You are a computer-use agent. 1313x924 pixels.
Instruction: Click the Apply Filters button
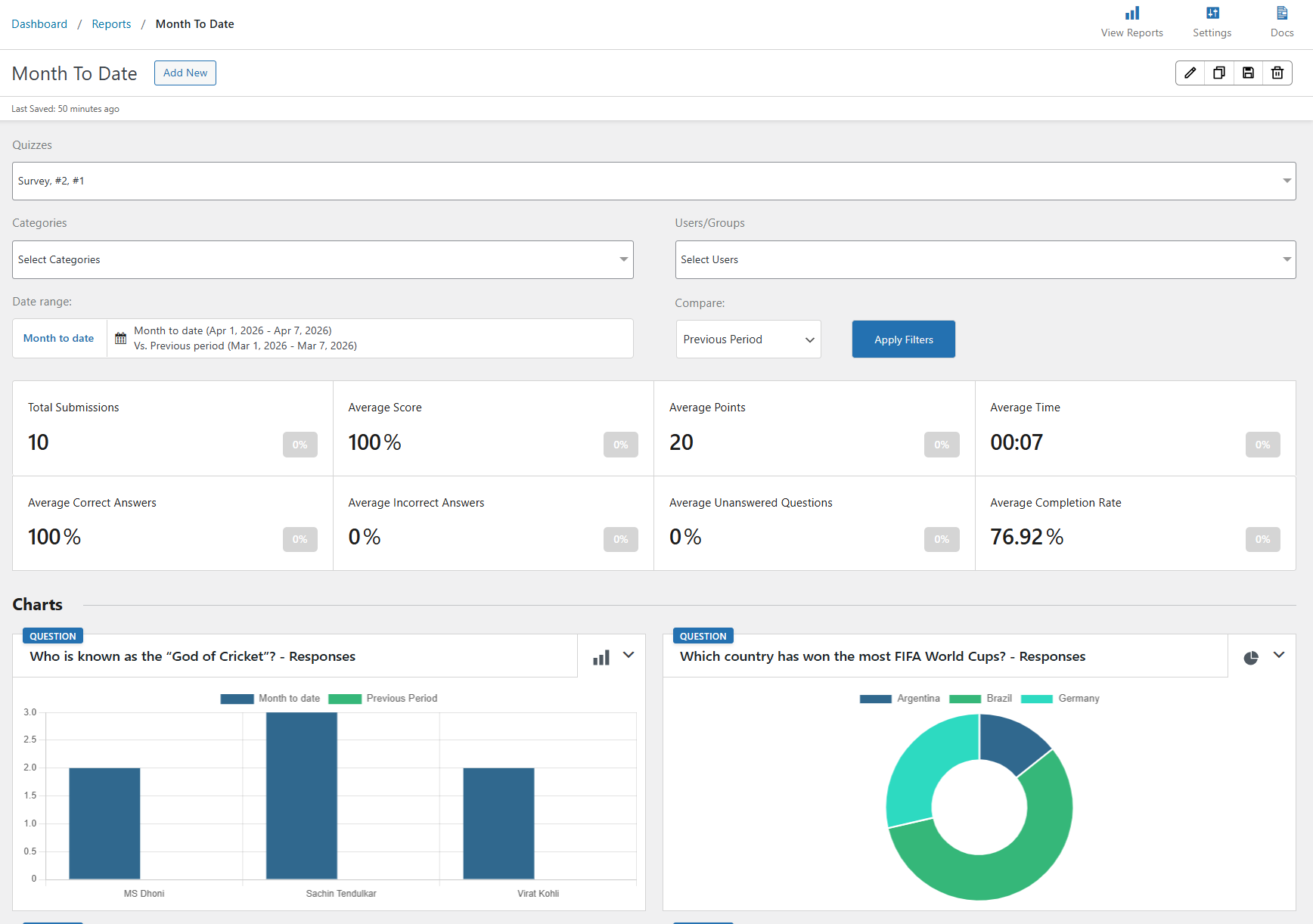[903, 339]
